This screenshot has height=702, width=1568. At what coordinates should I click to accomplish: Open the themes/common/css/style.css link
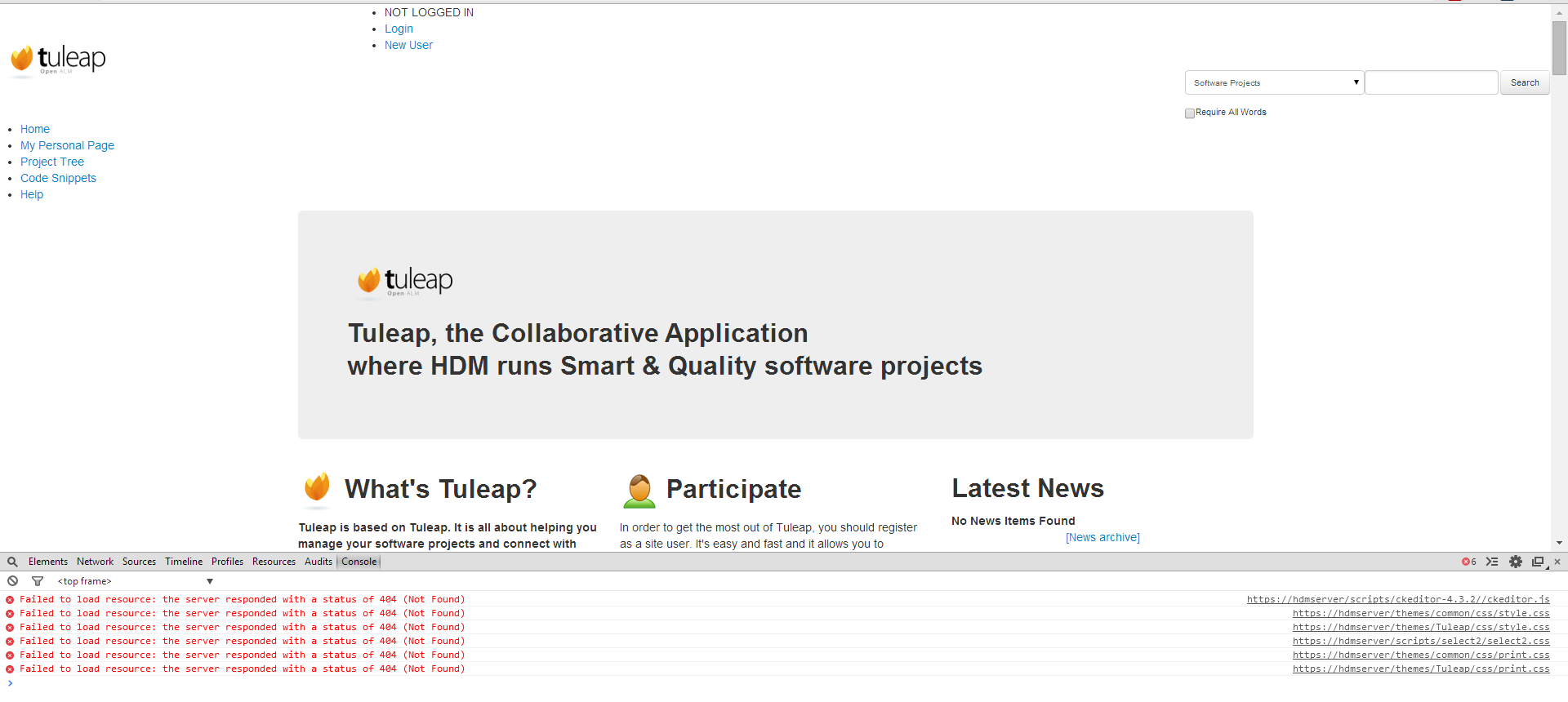[1421, 613]
